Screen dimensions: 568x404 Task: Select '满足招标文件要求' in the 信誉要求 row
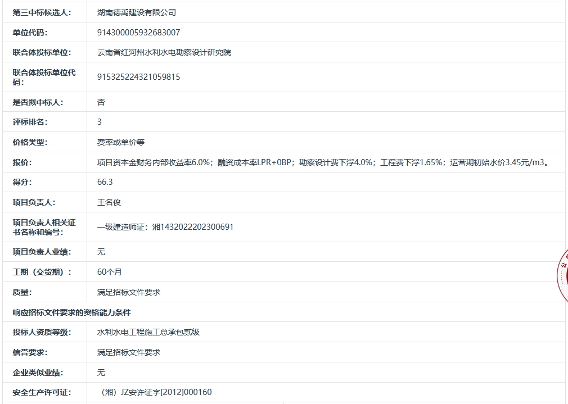click(129, 353)
